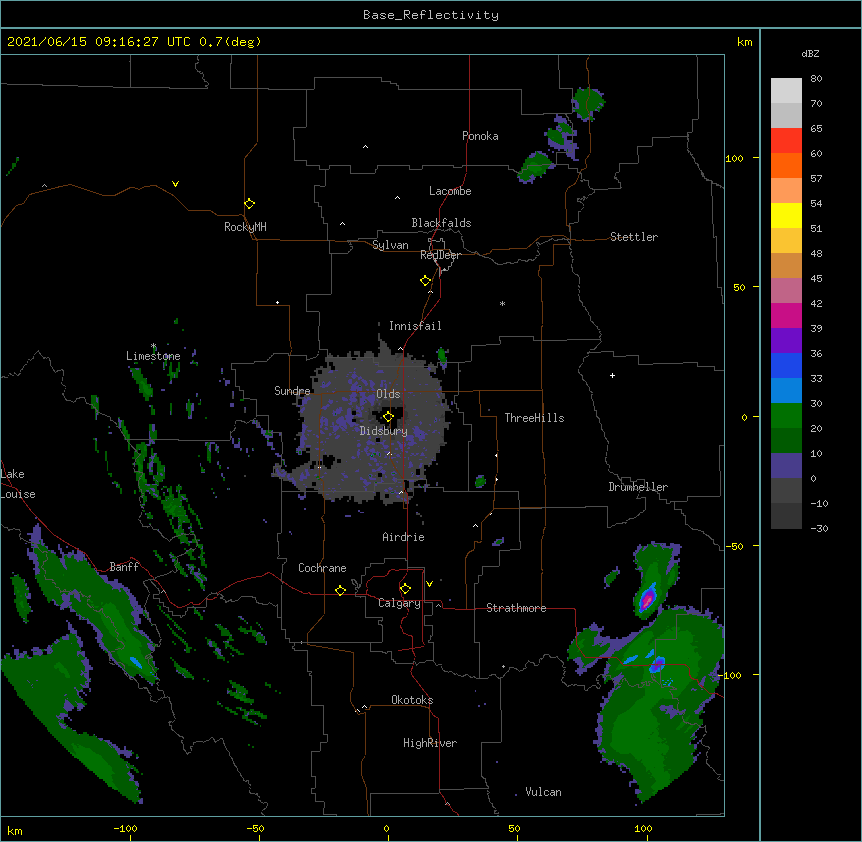Select the yellow diamond marker at Olds
The height and width of the screenshot is (842, 862).
click(388, 417)
